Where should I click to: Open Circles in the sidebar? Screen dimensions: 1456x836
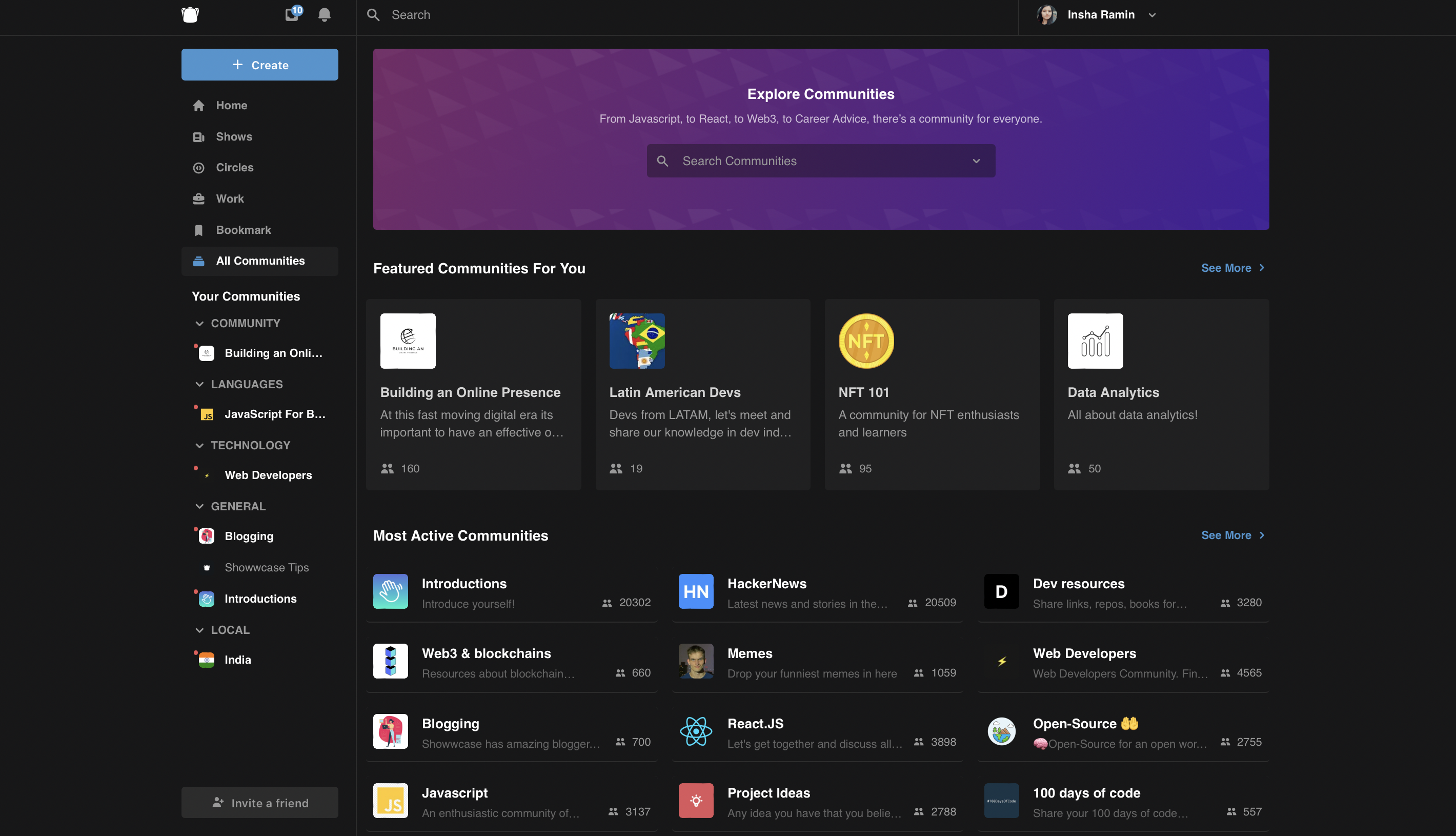259,168
